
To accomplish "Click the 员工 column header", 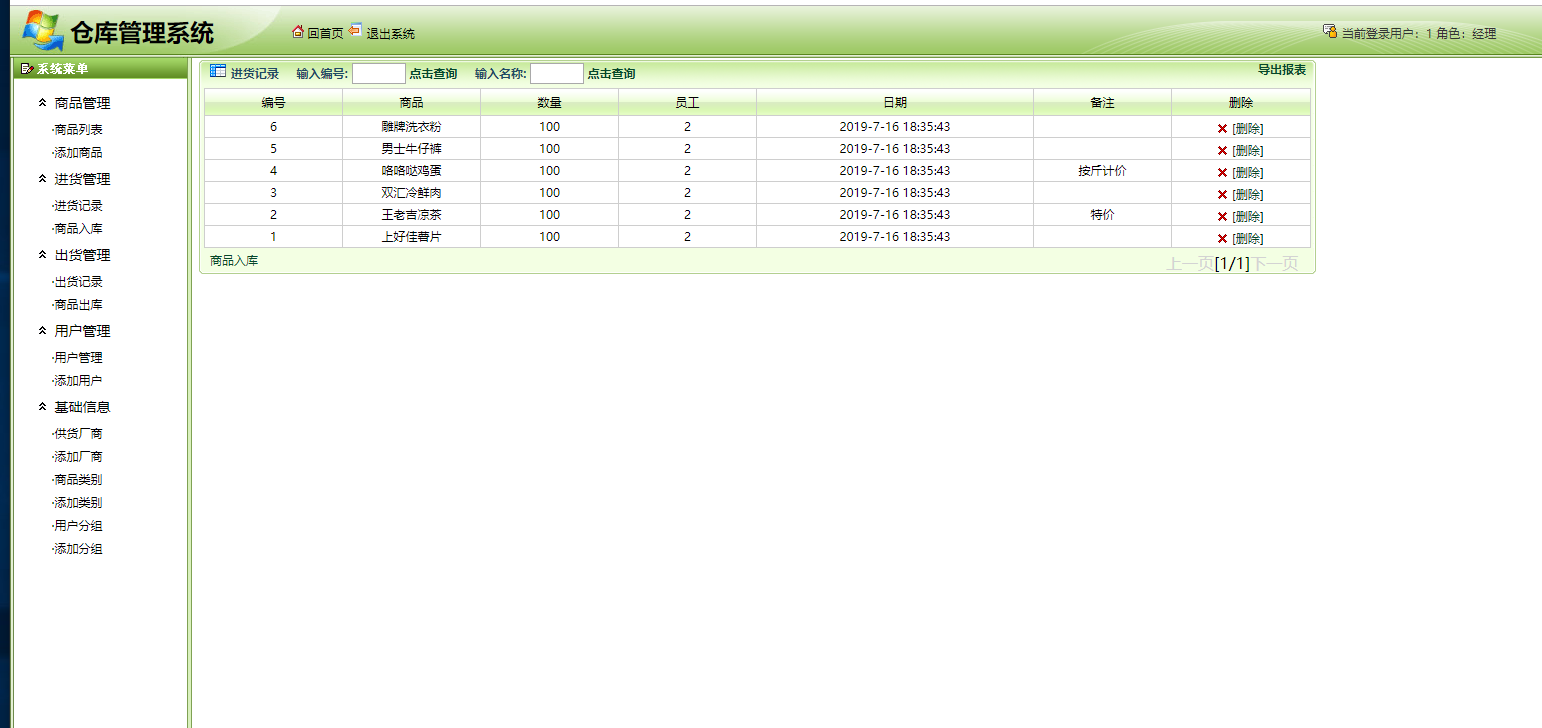I will (x=687, y=103).
